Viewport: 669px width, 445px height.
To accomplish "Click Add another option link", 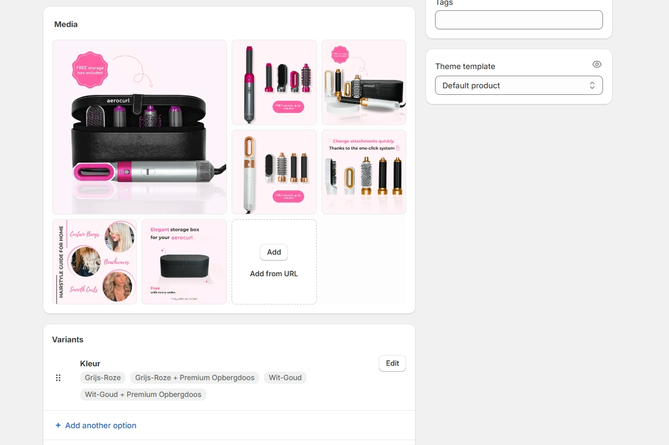I will click(x=101, y=425).
